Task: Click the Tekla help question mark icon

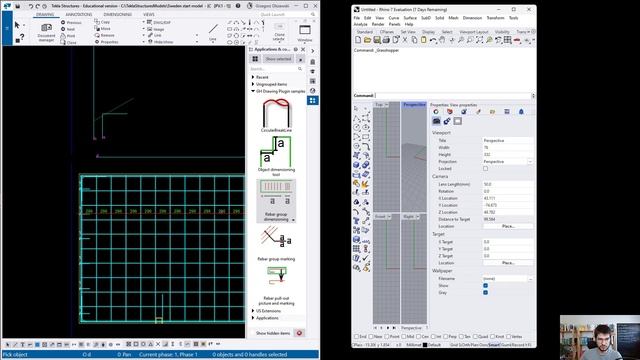Action: click(x=238, y=6)
